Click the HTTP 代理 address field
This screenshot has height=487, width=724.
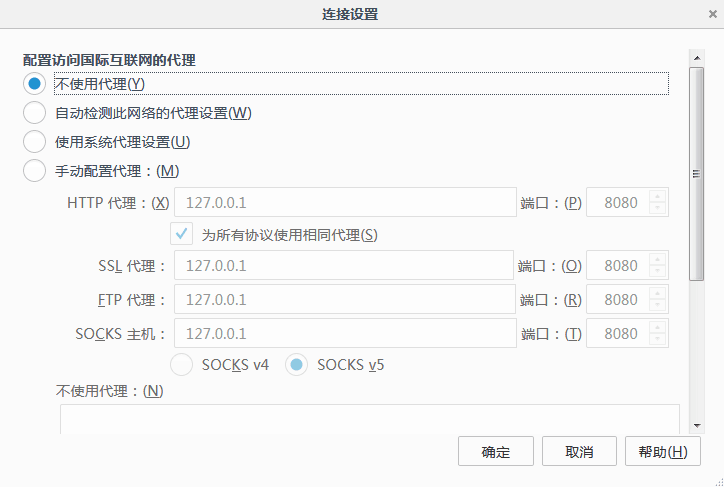pyautogui.click(x=345, y=203)
